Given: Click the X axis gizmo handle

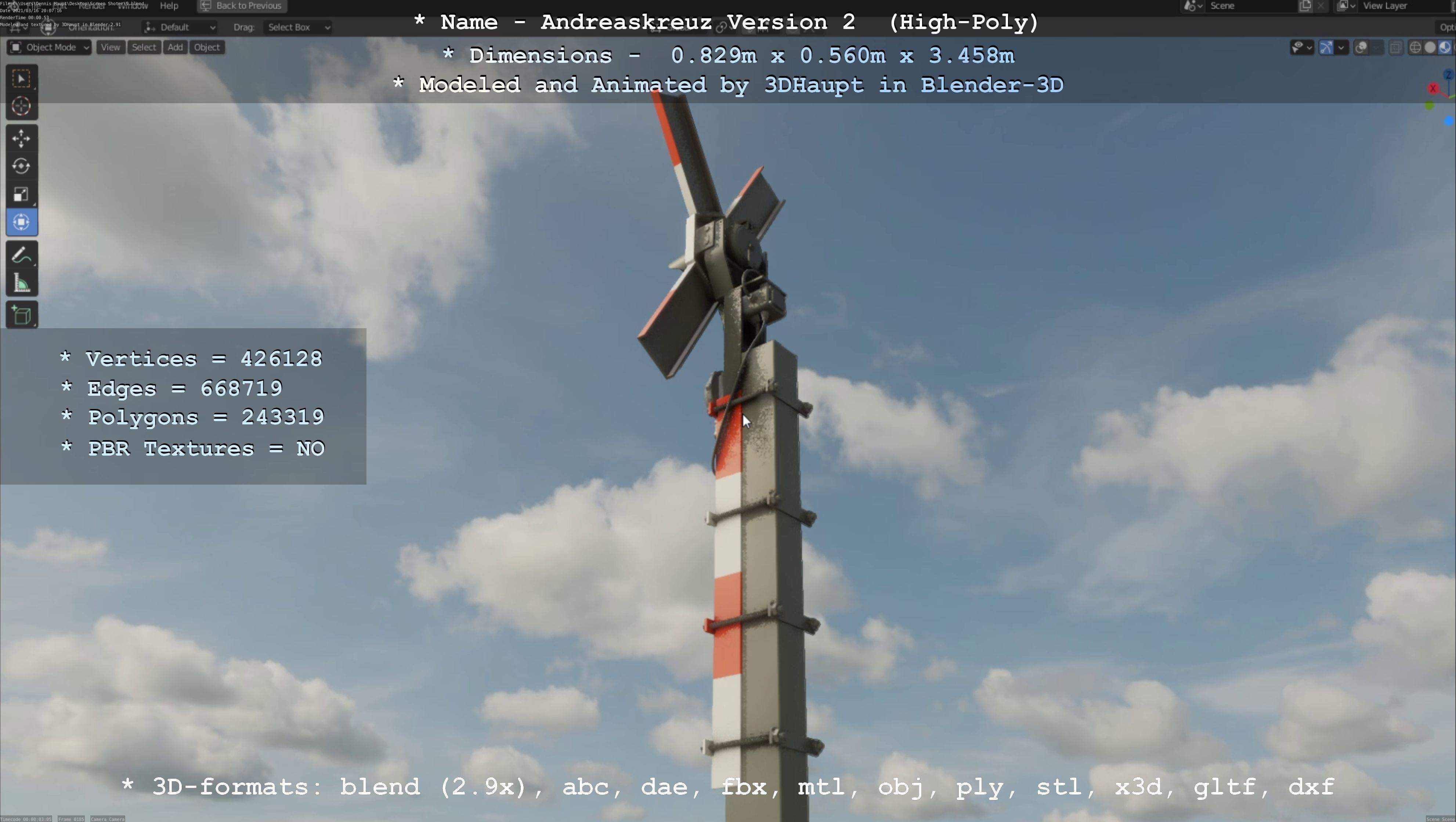Looking at the screenshot, I should pos(1433,89).
